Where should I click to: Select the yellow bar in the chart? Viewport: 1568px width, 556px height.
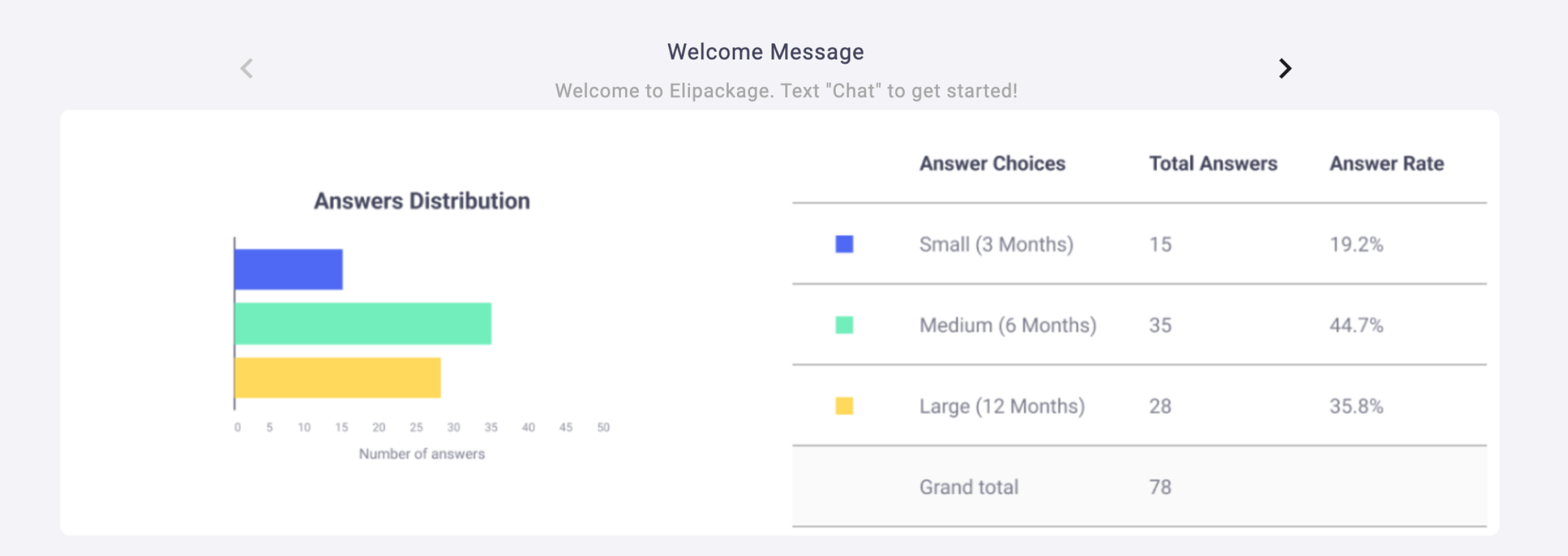[x=338, y=377]
